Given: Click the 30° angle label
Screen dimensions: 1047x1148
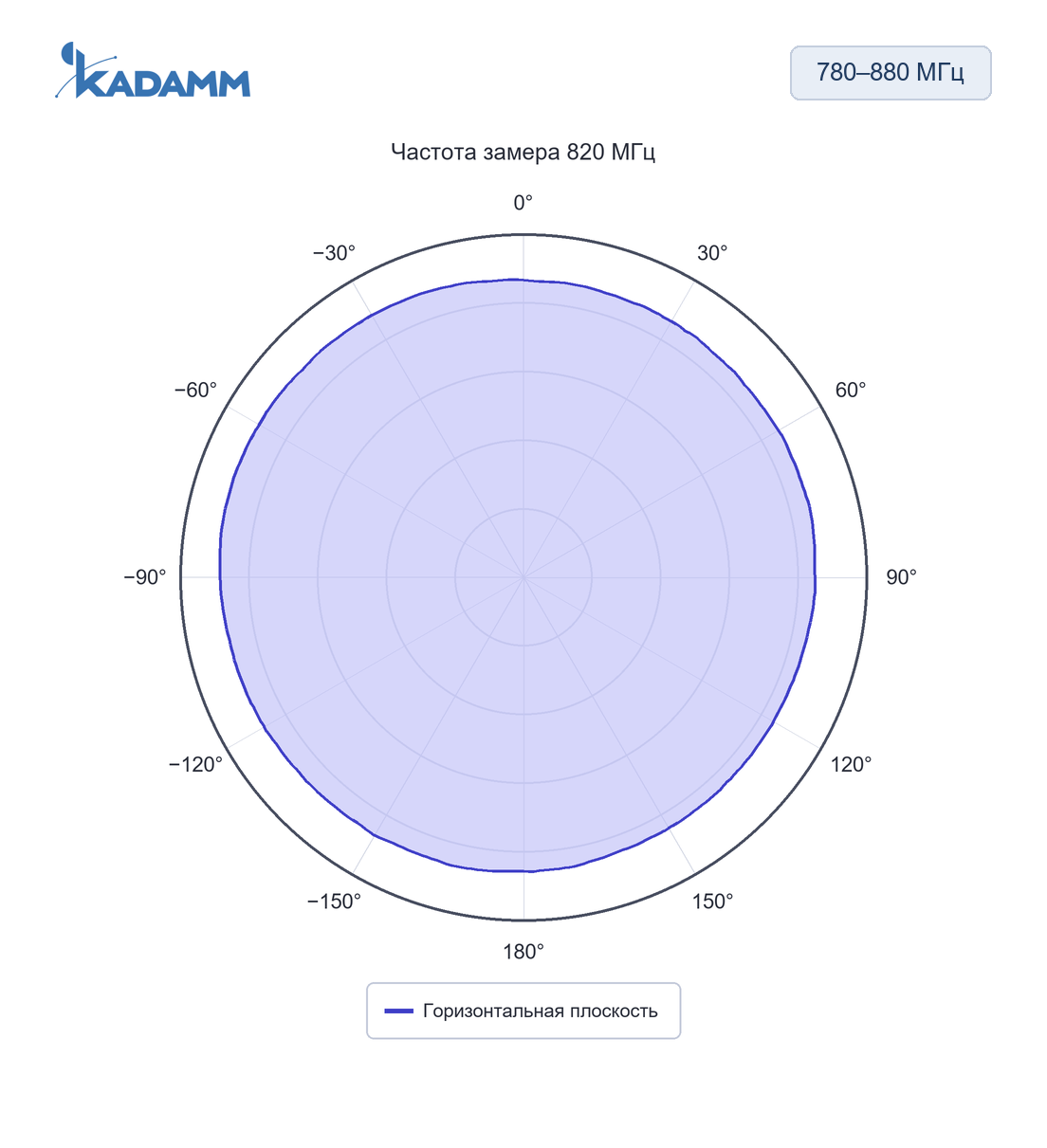Looking at the screenshot, I should tap(712, 253).
